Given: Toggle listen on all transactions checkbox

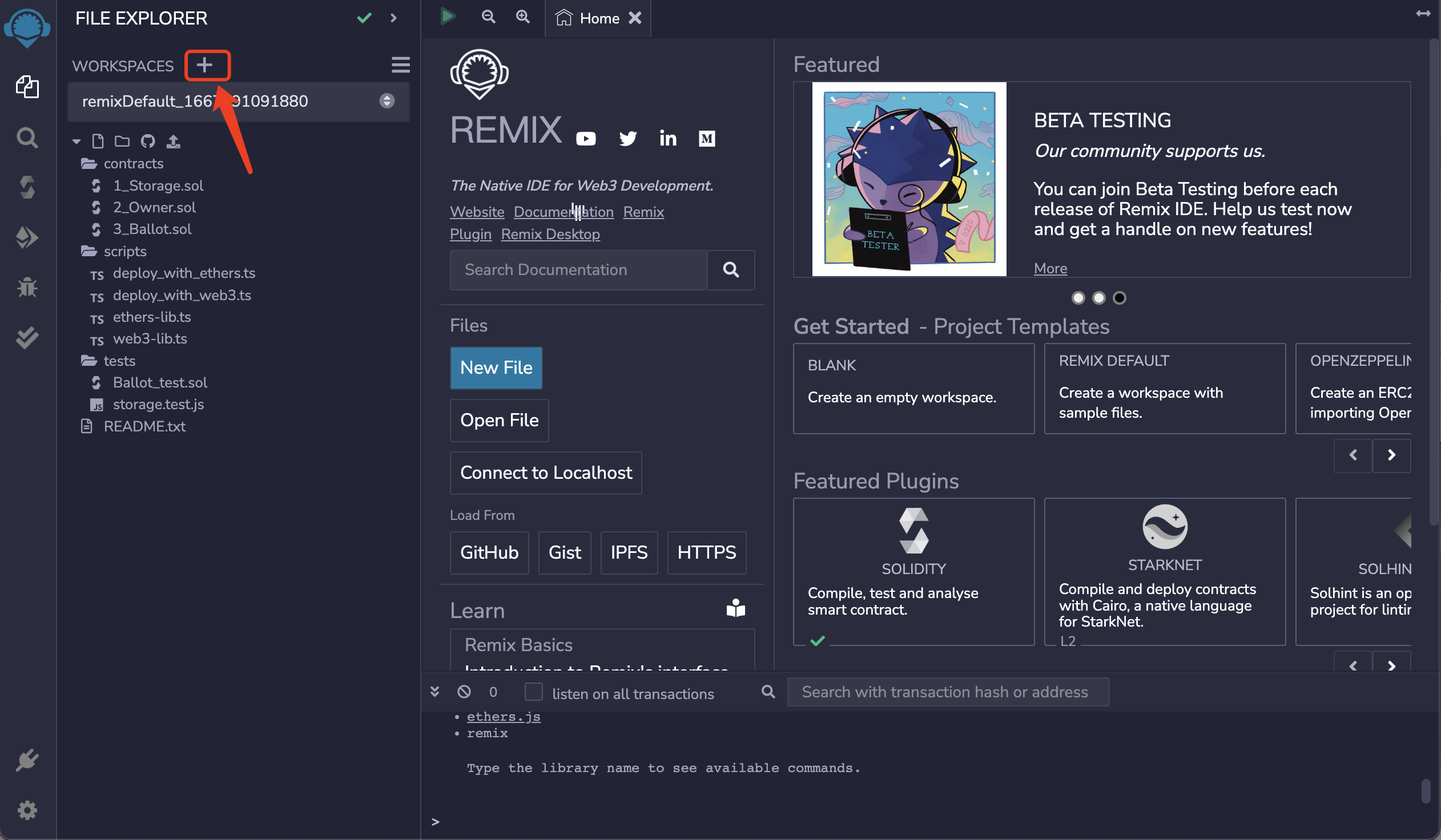Looking at the screenshot, I should tap(534, 692).
